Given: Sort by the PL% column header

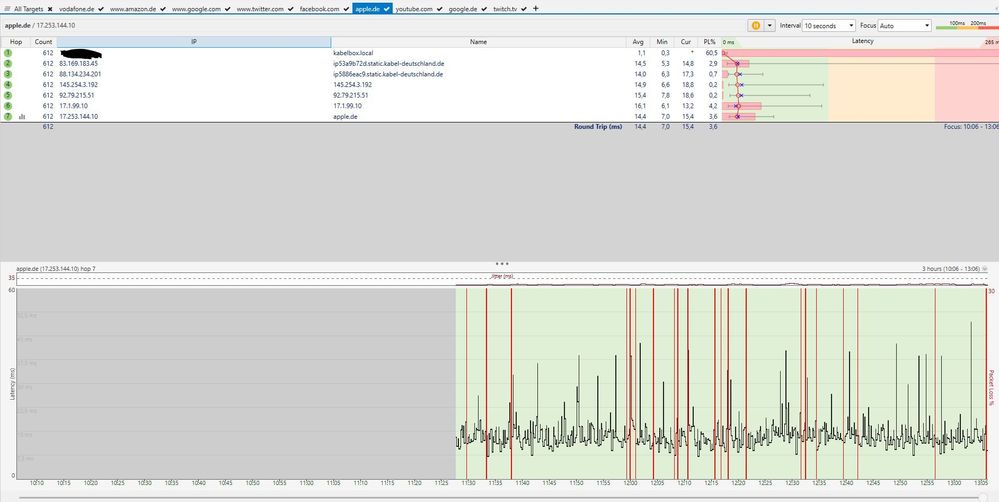Looking at the screenshot, I should [x=709, y=42].
